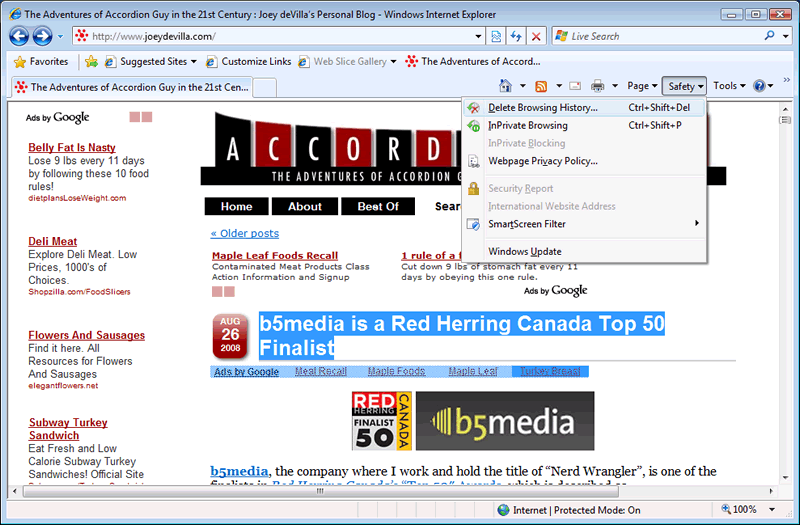800x525 pixels.
Task: Open Webpage Privacy Policy menu item
Action: (x=585, y=161)
